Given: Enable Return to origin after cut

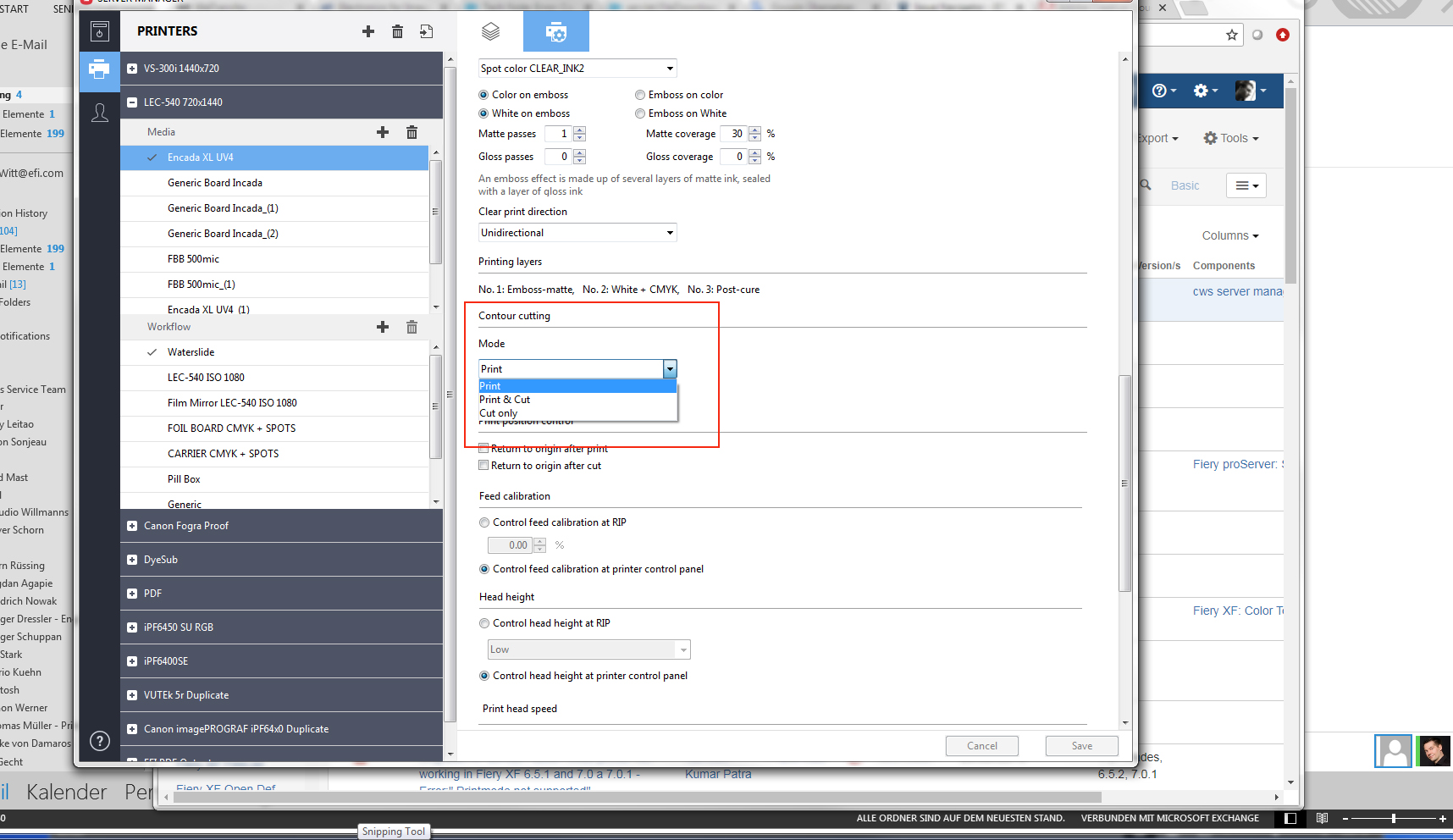Looking at the screenshot, I should [x=483, y=466].
